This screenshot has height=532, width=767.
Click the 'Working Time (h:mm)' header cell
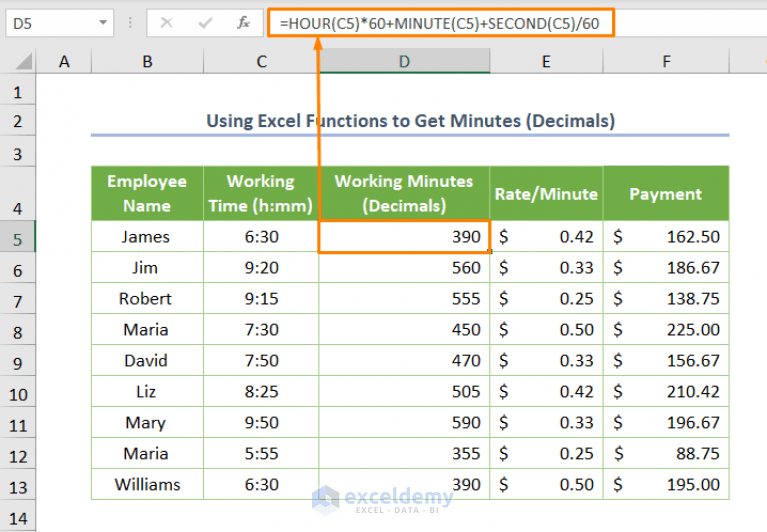[x=261, y=193]
